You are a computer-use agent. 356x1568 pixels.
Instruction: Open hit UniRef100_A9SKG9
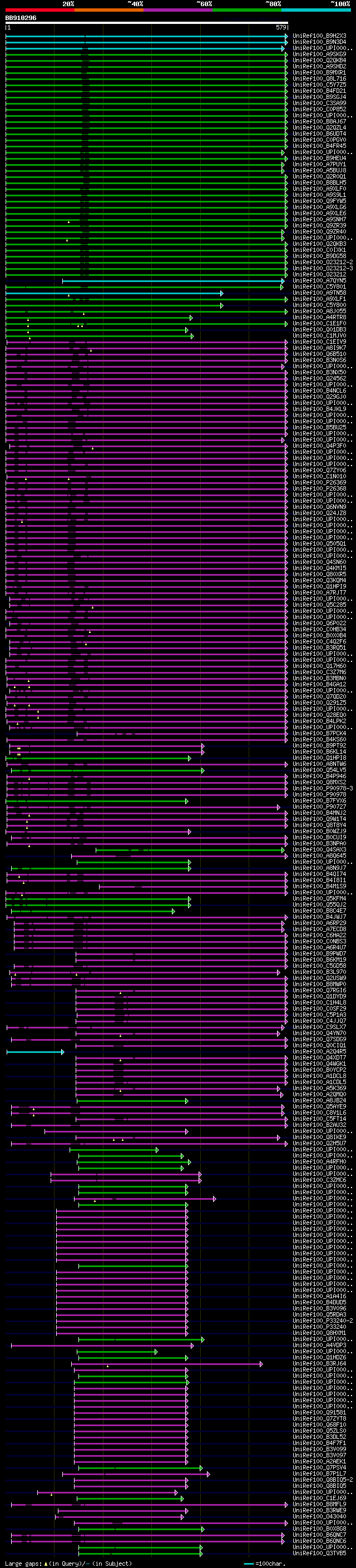[x=319, y=54]
